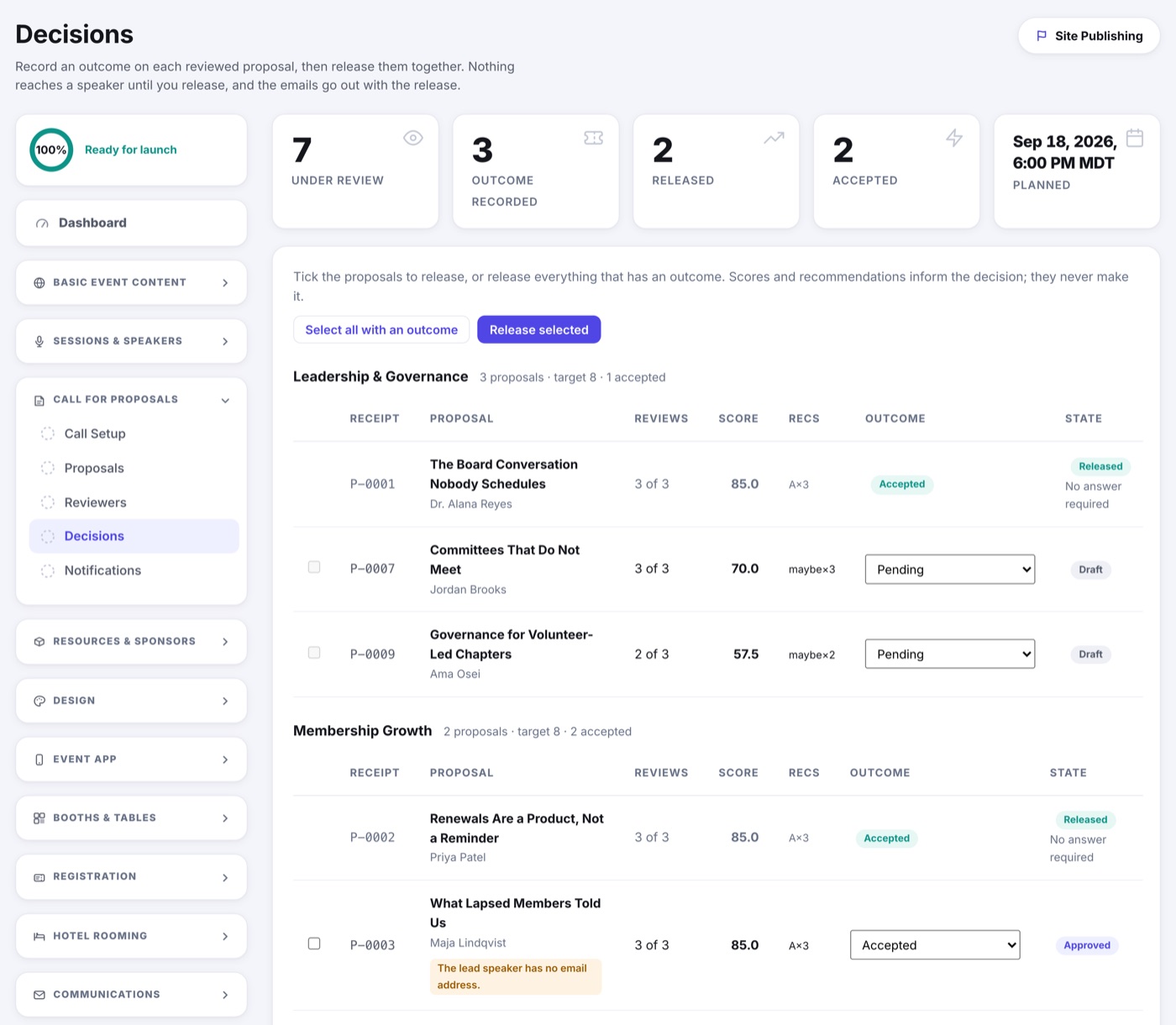Click the Approved state badge for P-0003
Viewport: 1176px width, 1025px height.
(1087, 945)
